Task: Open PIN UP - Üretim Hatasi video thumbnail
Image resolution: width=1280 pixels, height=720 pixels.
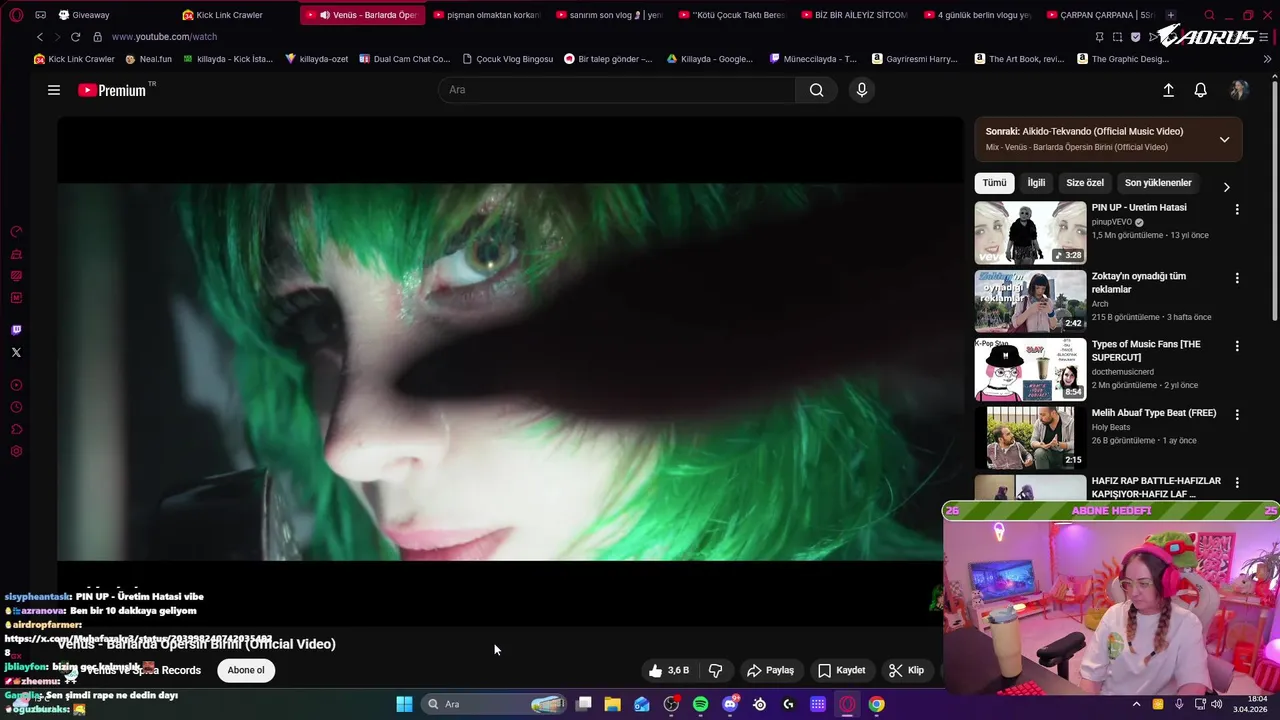Action: (1030, 232)
